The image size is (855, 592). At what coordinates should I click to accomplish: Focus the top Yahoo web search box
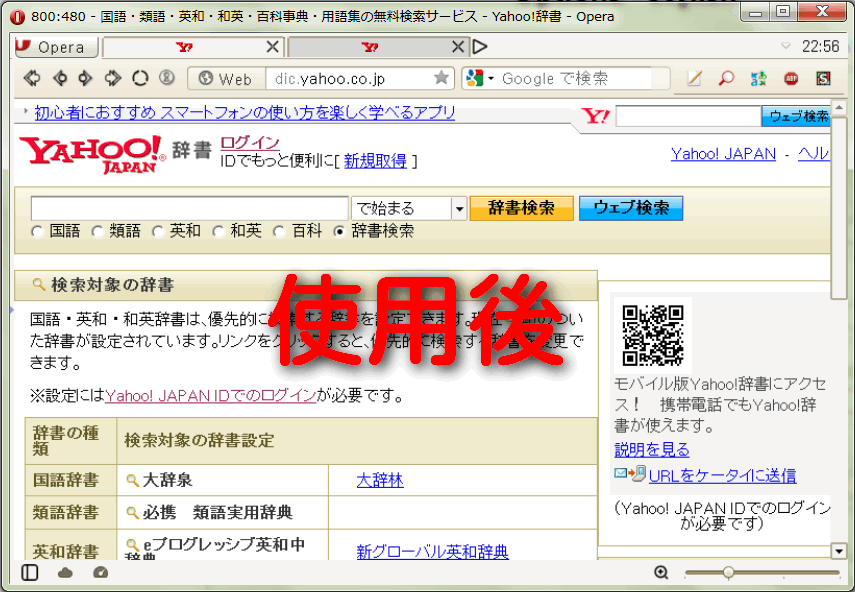pyautogui.click(x=688, y=116)
